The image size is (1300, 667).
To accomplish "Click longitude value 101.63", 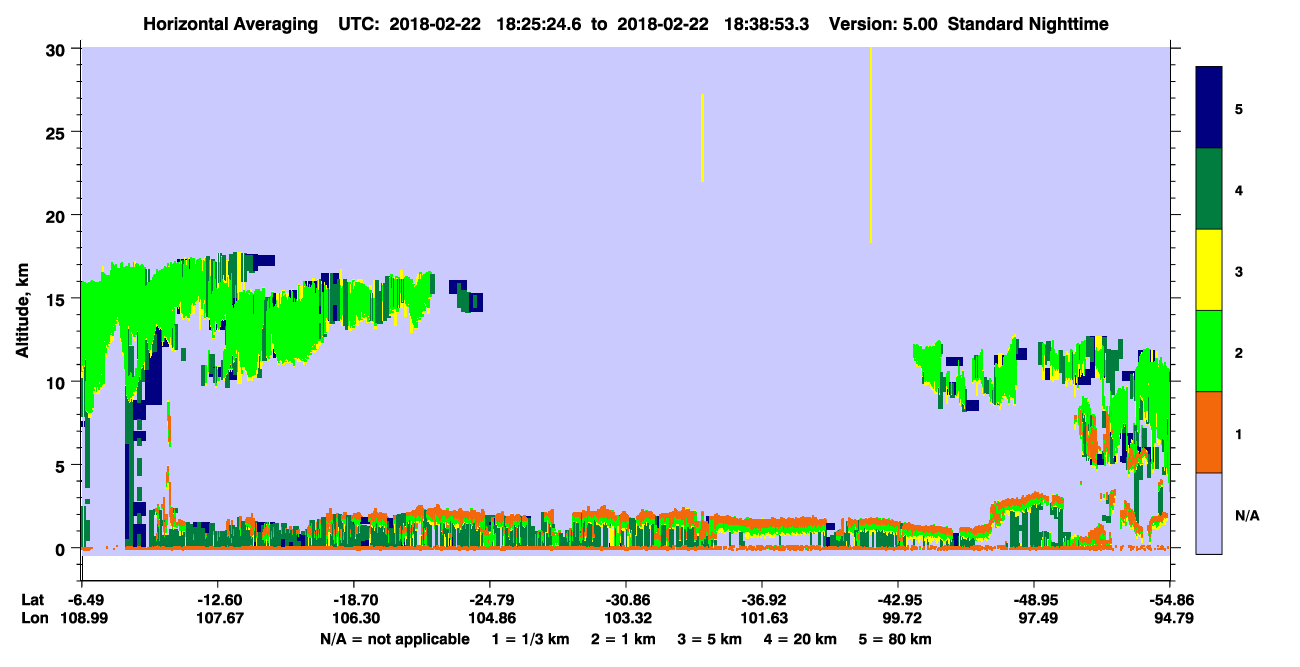I will [762, 618].
